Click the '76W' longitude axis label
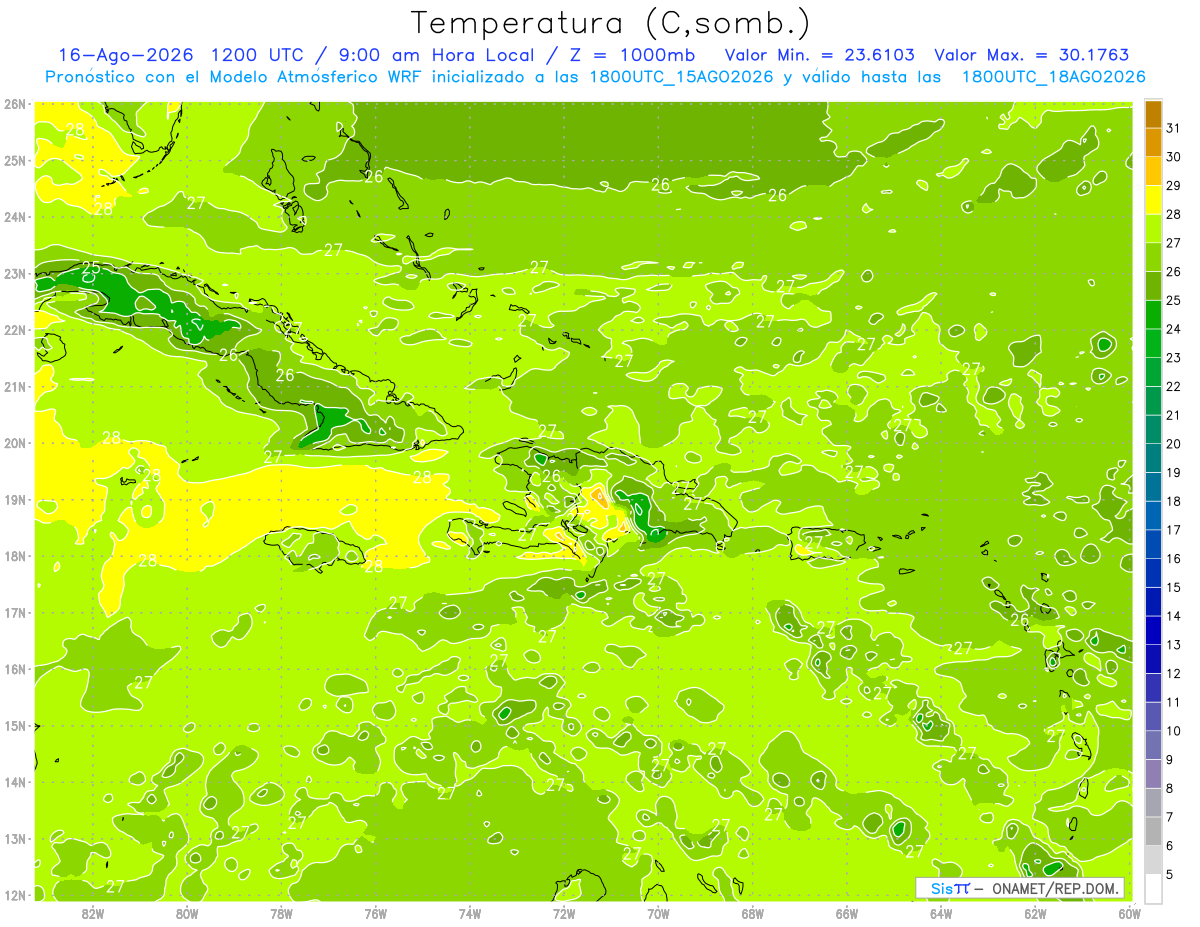Viewport: 1200px width, 927px height. point(376,913)
